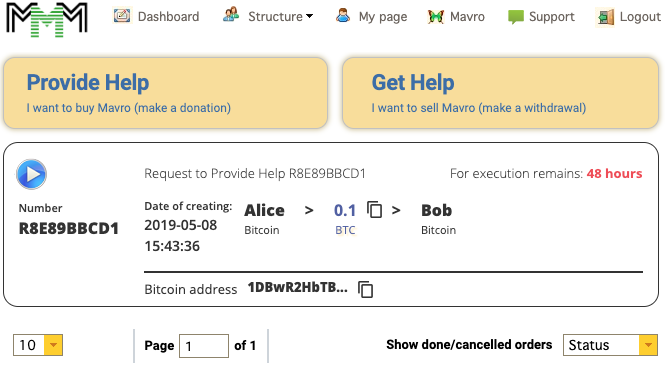
Task: Click the Logout door icon
Action: coord(606,17)
